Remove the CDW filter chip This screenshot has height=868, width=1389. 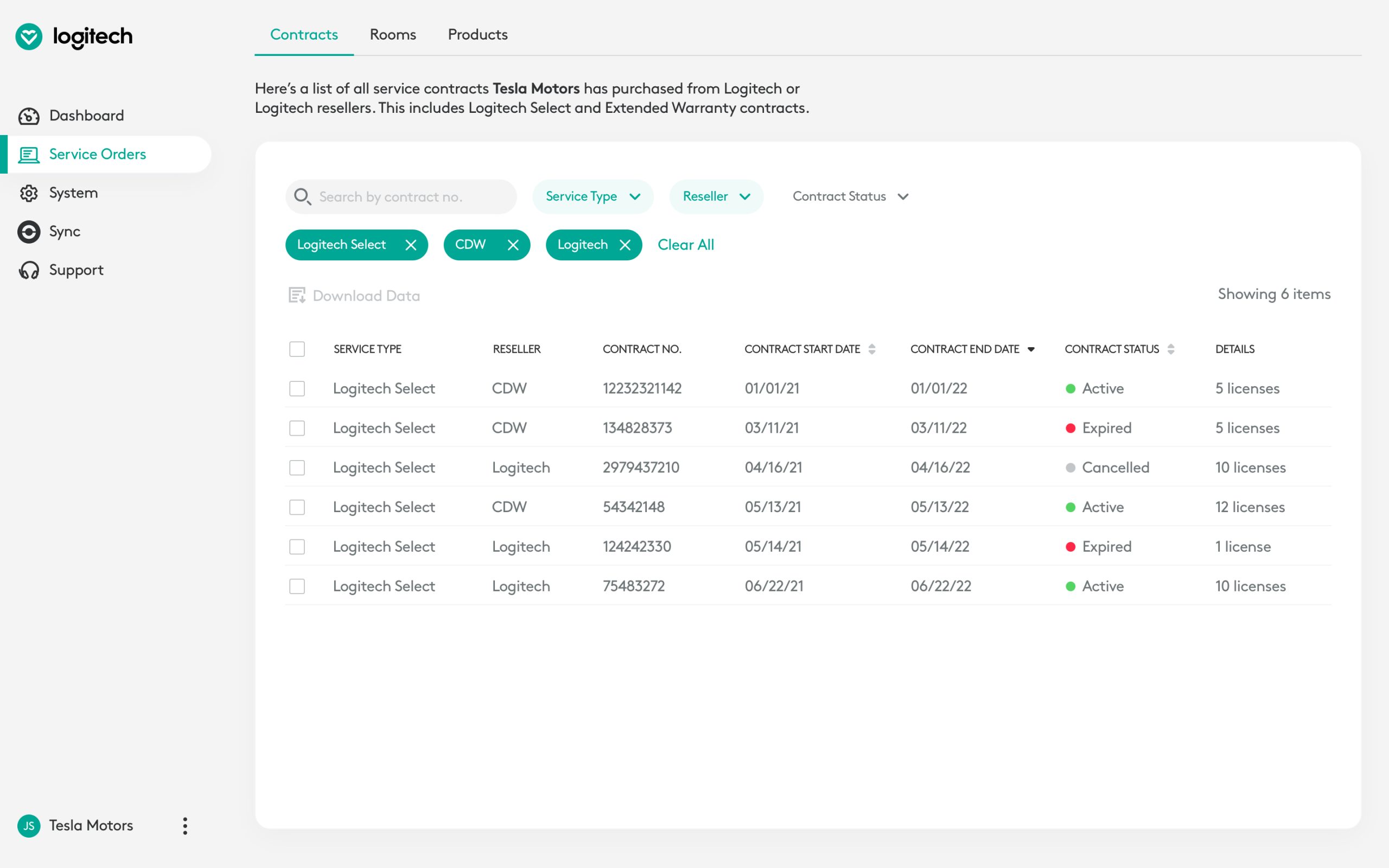[513, 245]
